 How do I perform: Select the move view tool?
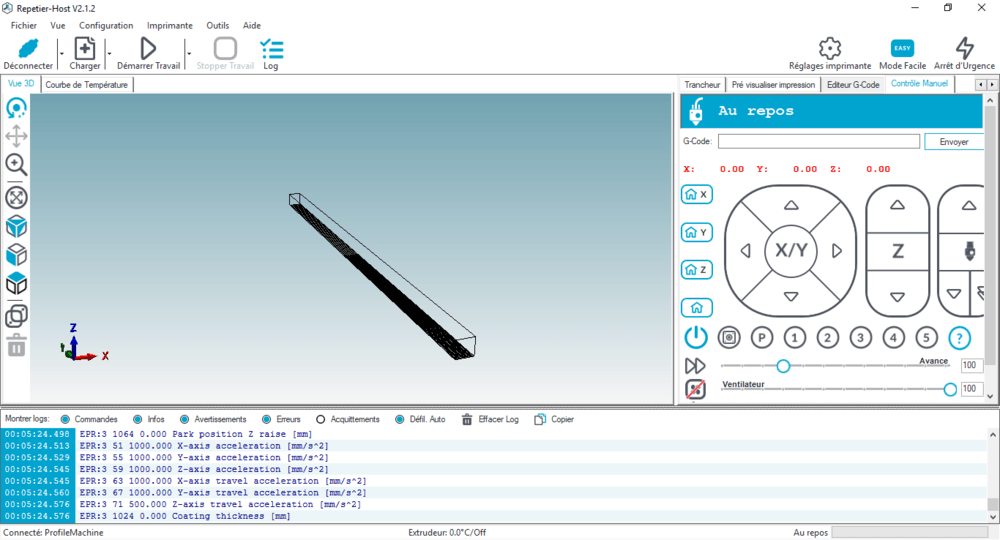tap(17, 136)
